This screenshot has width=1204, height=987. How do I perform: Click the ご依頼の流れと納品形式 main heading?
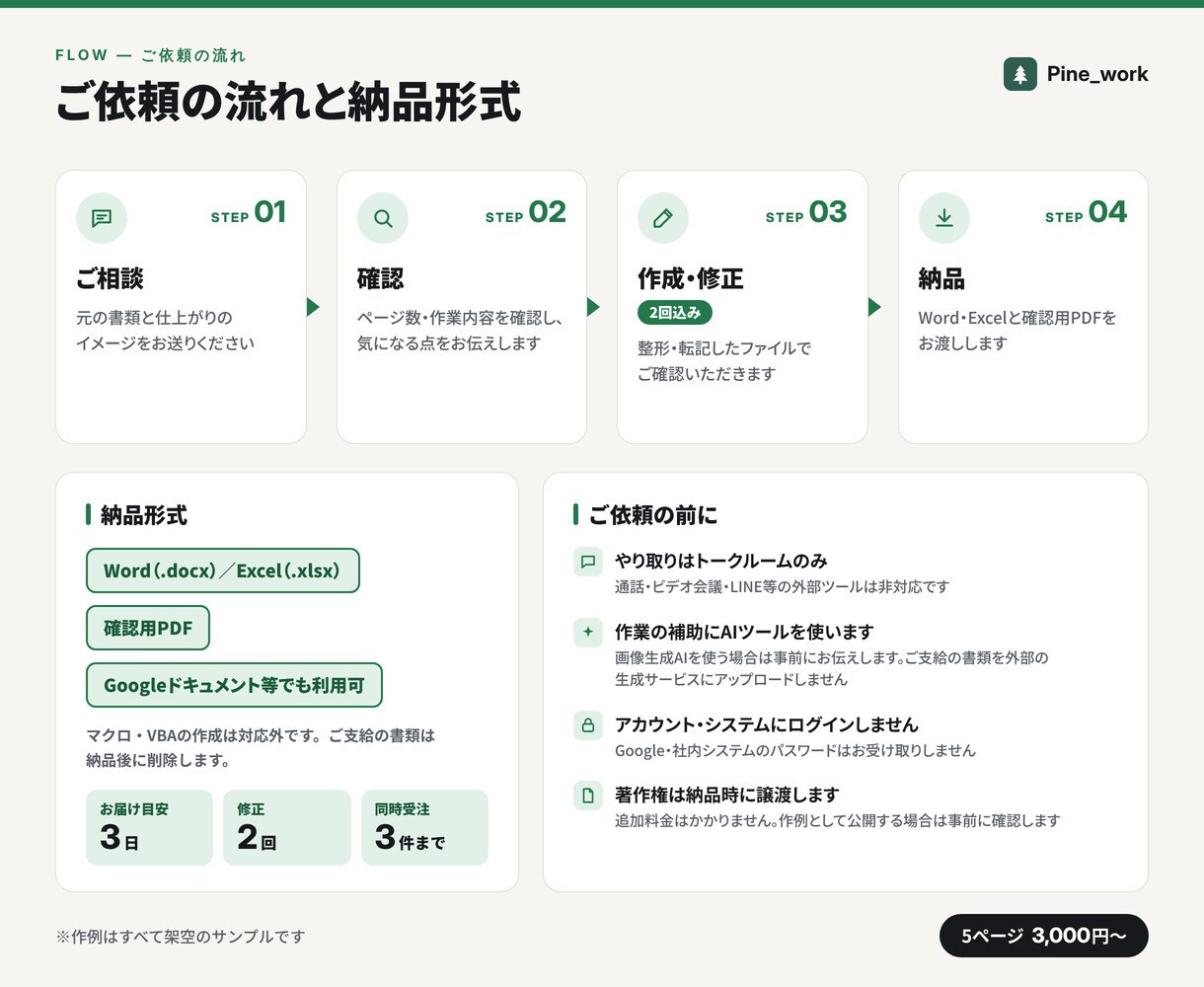(288, 103)
